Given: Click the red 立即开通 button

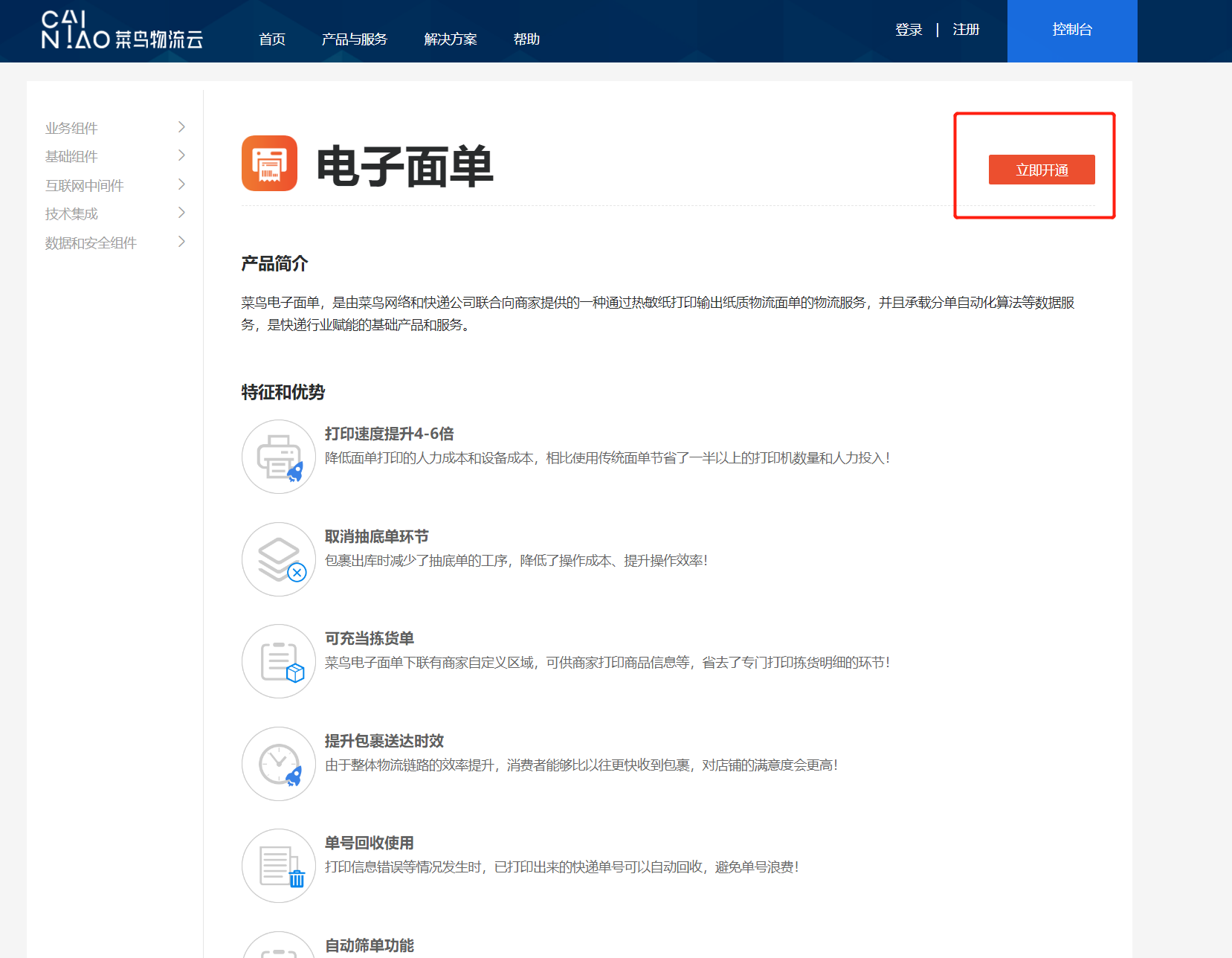Looking at the screenshot, I should [1042, 170].
